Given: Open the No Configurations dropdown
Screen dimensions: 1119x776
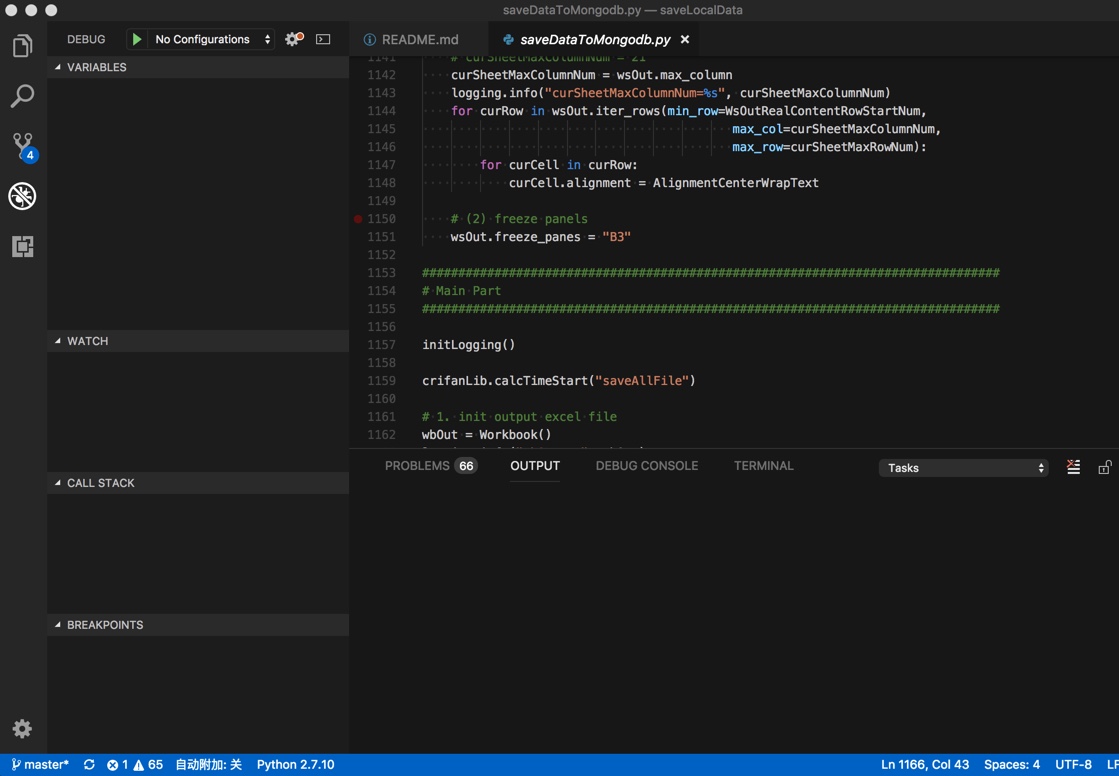Looking at the screenshot, I should tap(212, 39).
